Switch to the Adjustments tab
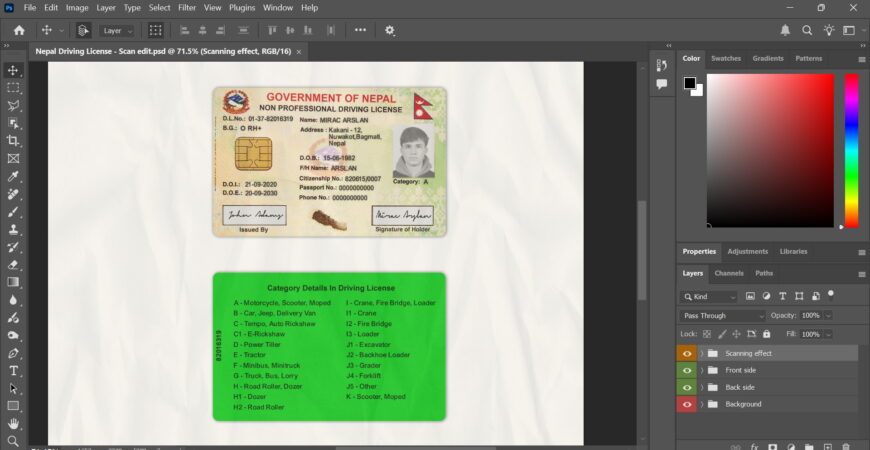This screenshot has height=450, width=870. click(x=747, y=251)
